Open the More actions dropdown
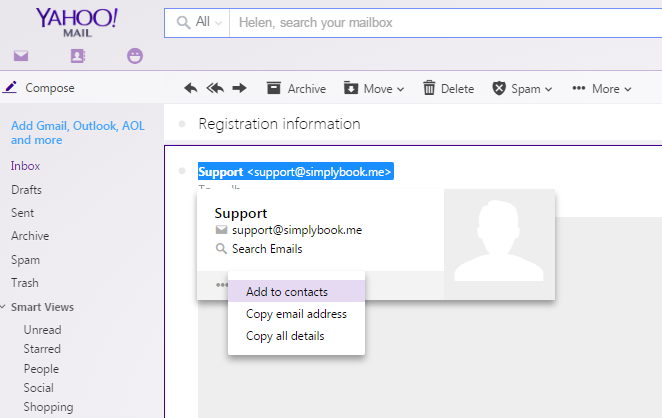 [x=601, y=88]
